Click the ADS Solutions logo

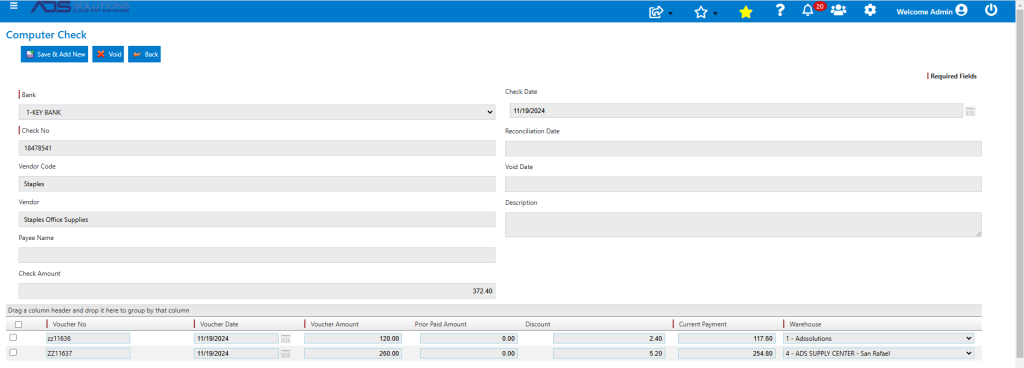coord(80,7)
